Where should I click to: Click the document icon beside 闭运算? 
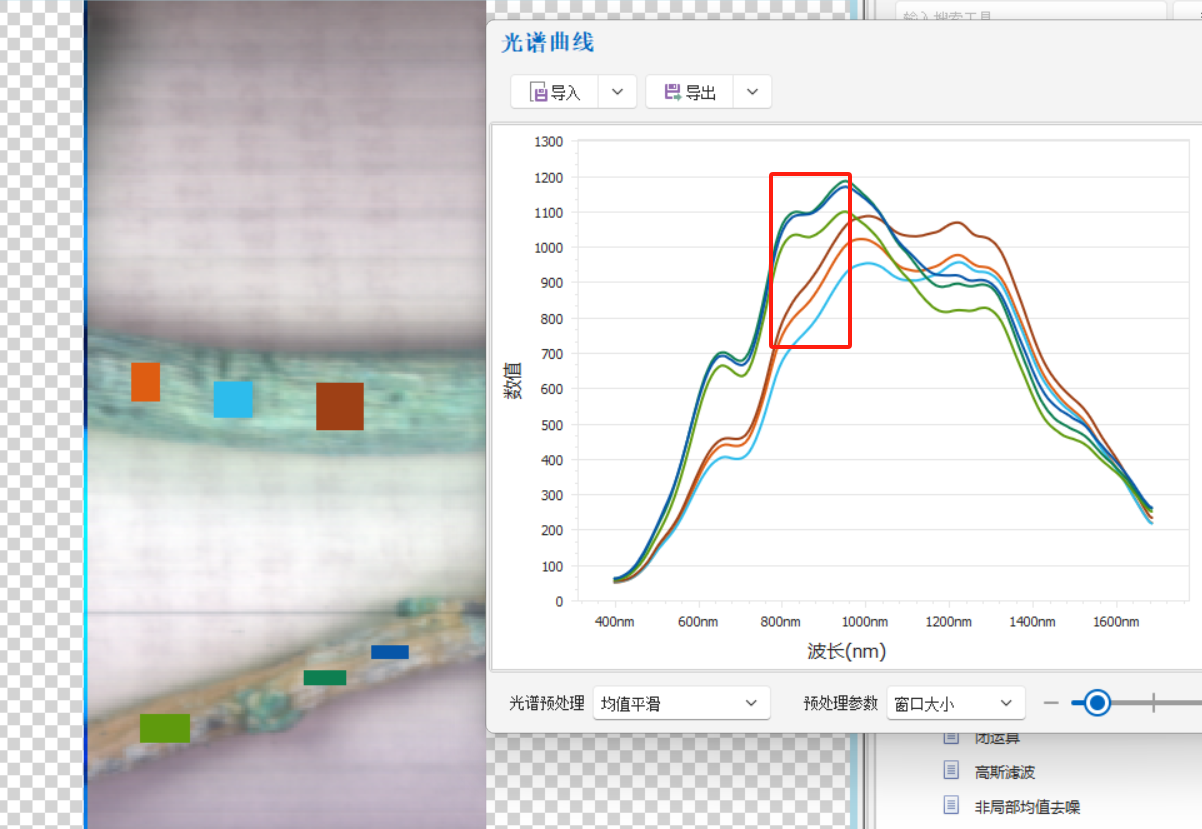tap(952, 738)
